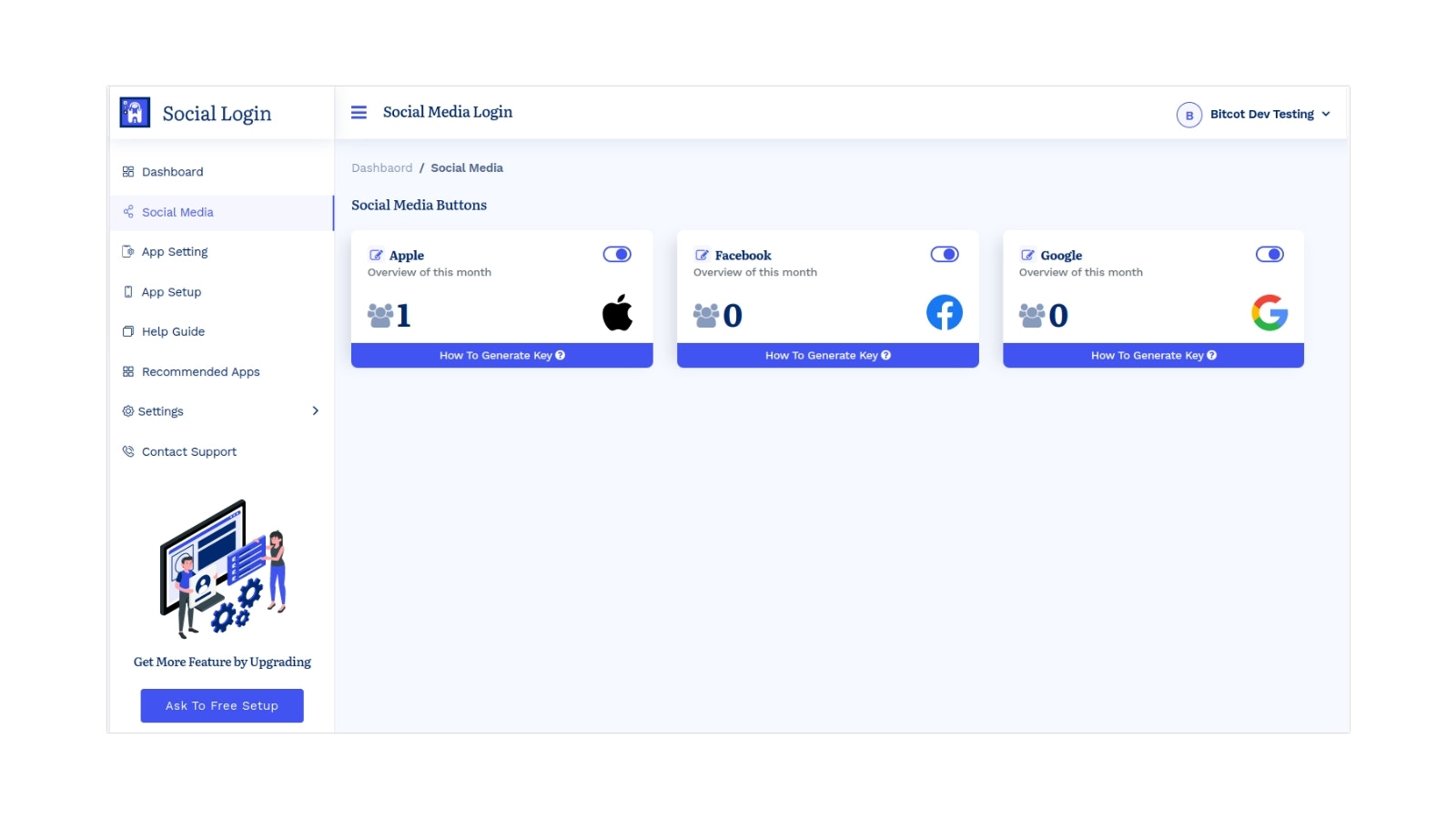The width and height of the screenshot is (1456, 819).
Task: Click Google's user count 0
Action: (x=1058, y=316)
